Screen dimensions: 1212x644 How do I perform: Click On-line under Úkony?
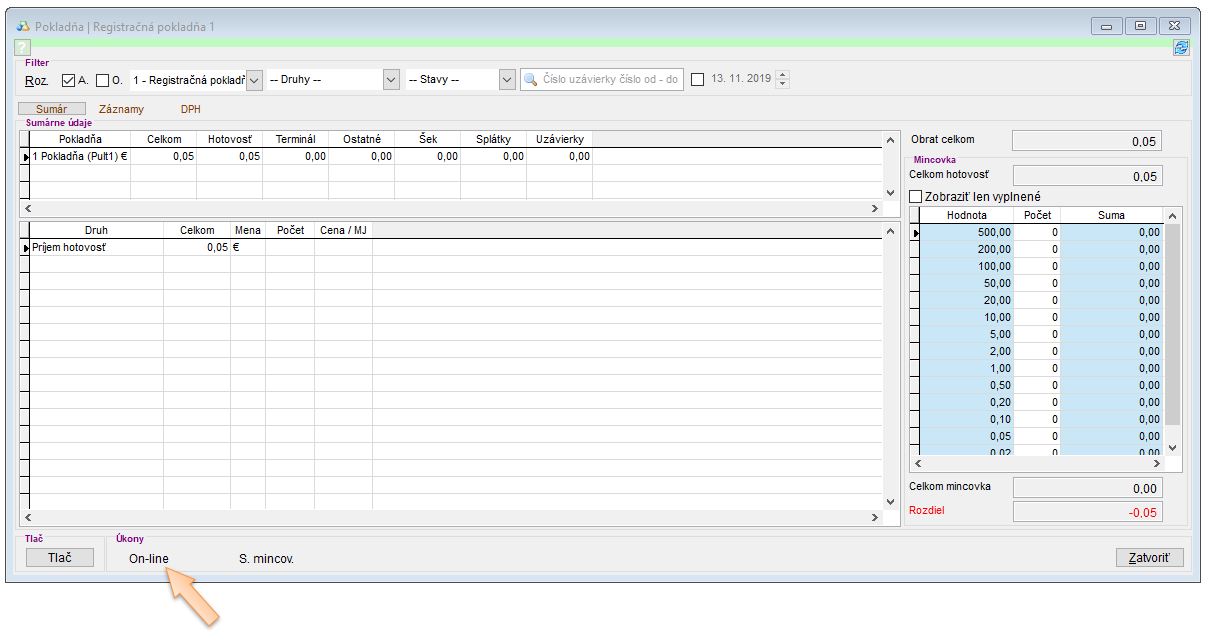pos(149,558)
